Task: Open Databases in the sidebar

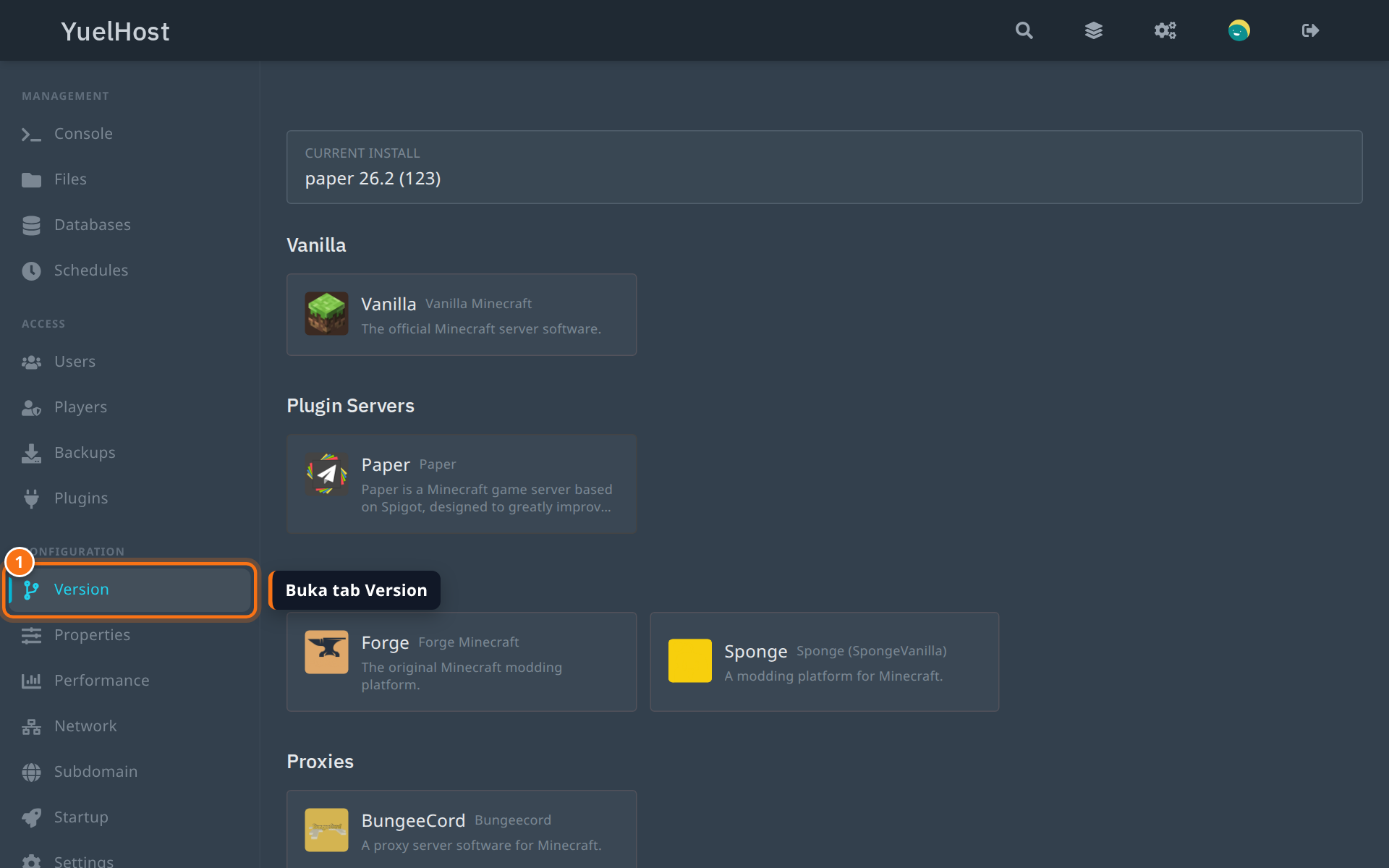Action: point(130,225)
